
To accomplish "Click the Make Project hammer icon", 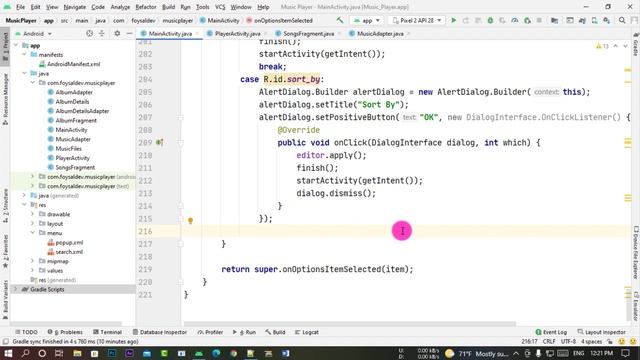I will pos(340,20).
